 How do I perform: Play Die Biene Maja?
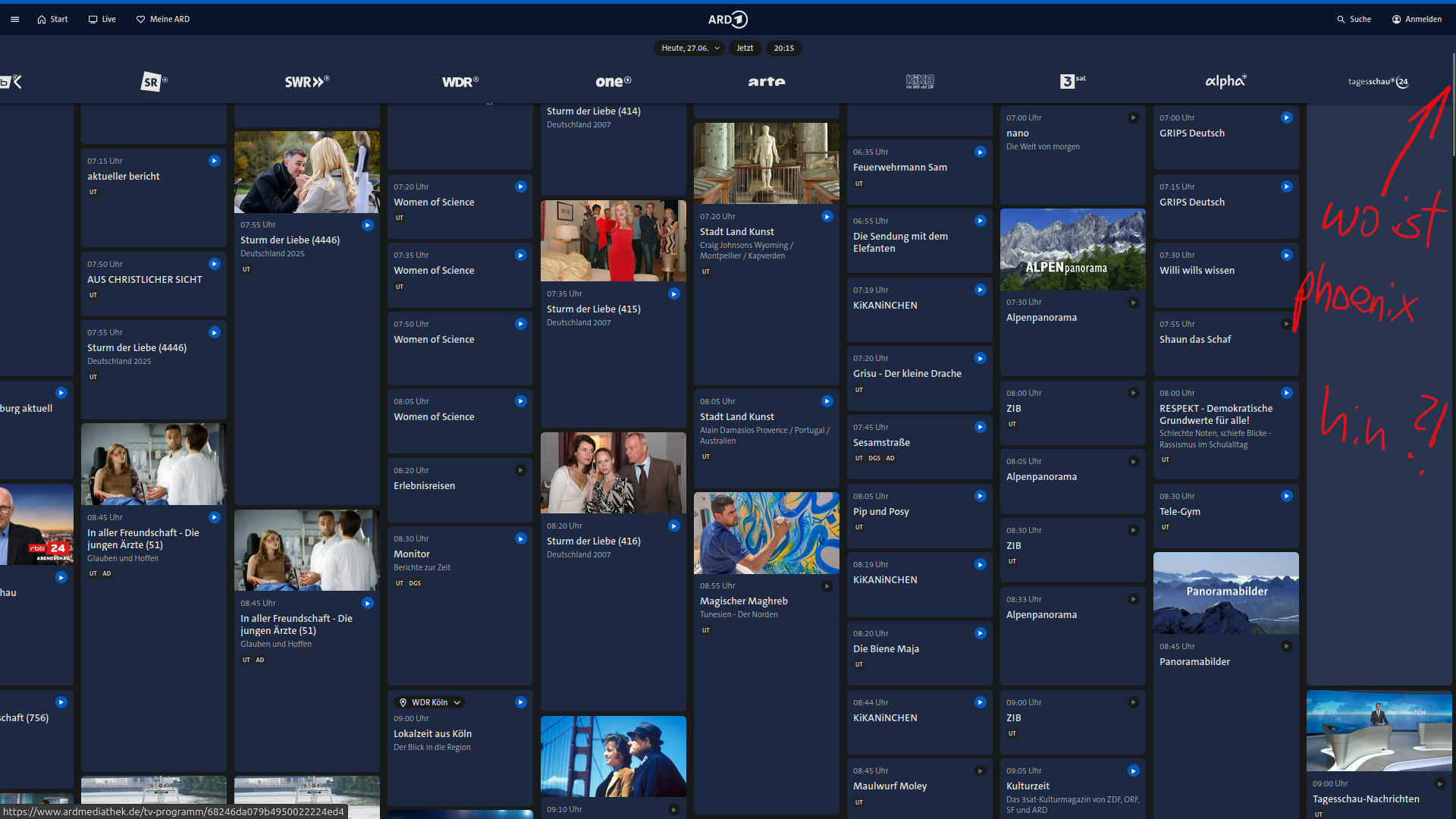point(981,633)
